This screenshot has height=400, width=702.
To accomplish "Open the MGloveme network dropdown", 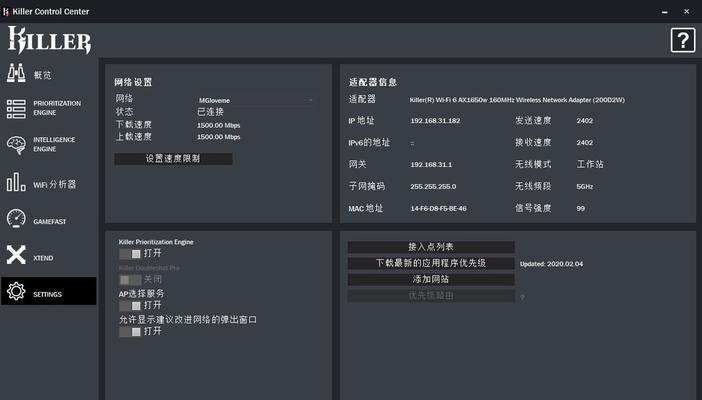I will click(x=256, y=100).
